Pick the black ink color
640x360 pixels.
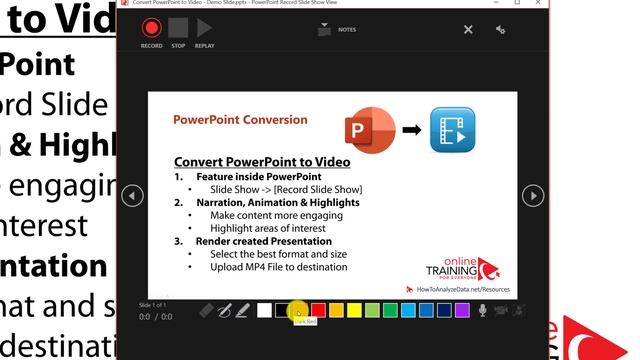pos(282,311)
